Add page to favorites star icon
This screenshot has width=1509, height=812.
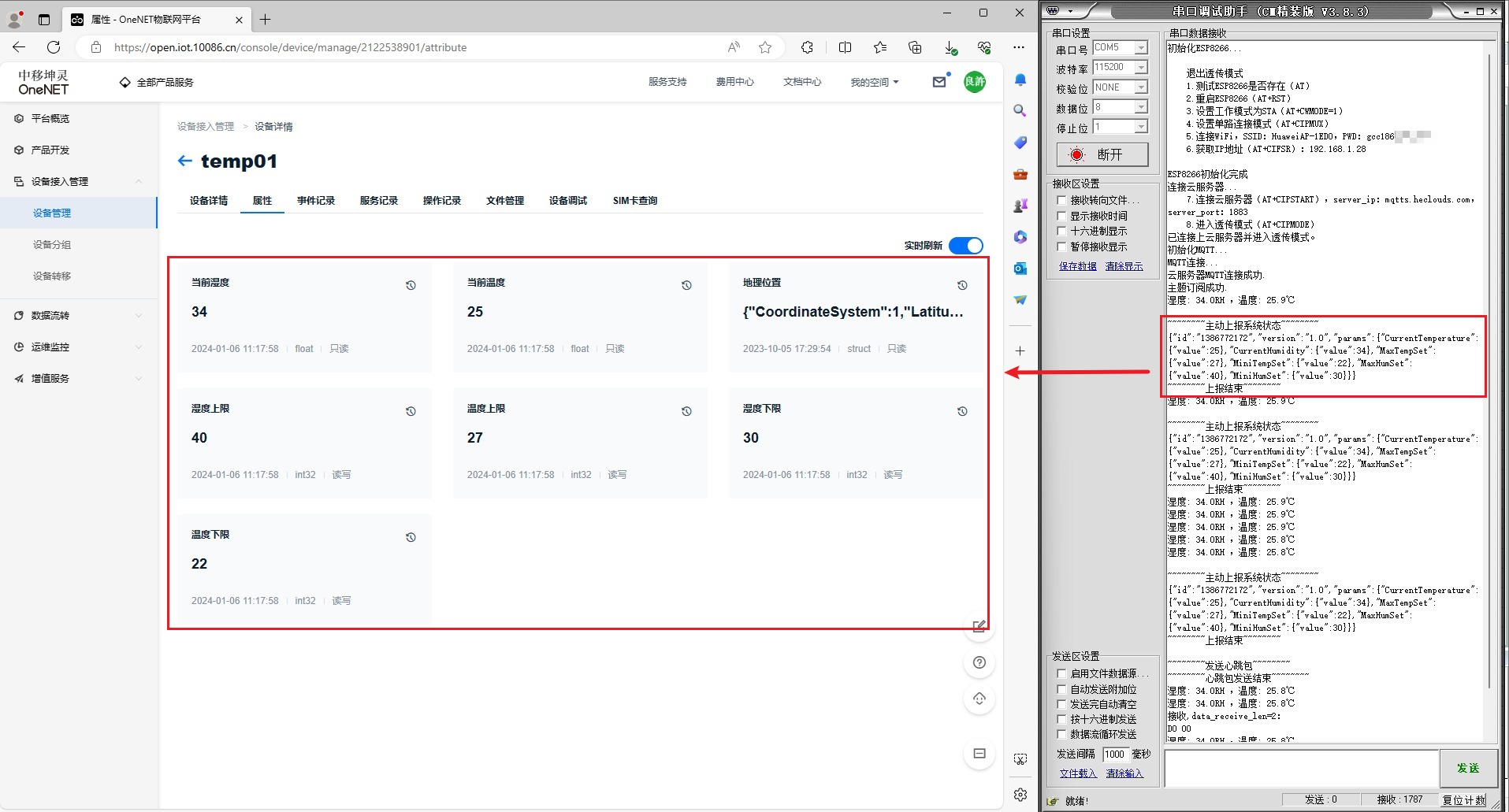pyautogui.click(x=765, y=47)
